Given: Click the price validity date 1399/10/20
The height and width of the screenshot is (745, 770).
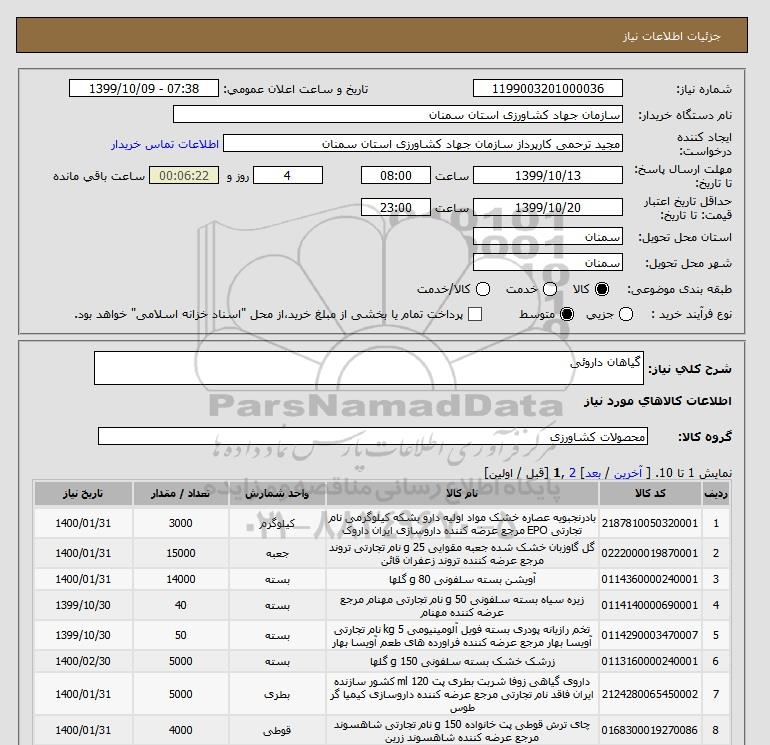Looking at the screenshot, I should point(548,207).
